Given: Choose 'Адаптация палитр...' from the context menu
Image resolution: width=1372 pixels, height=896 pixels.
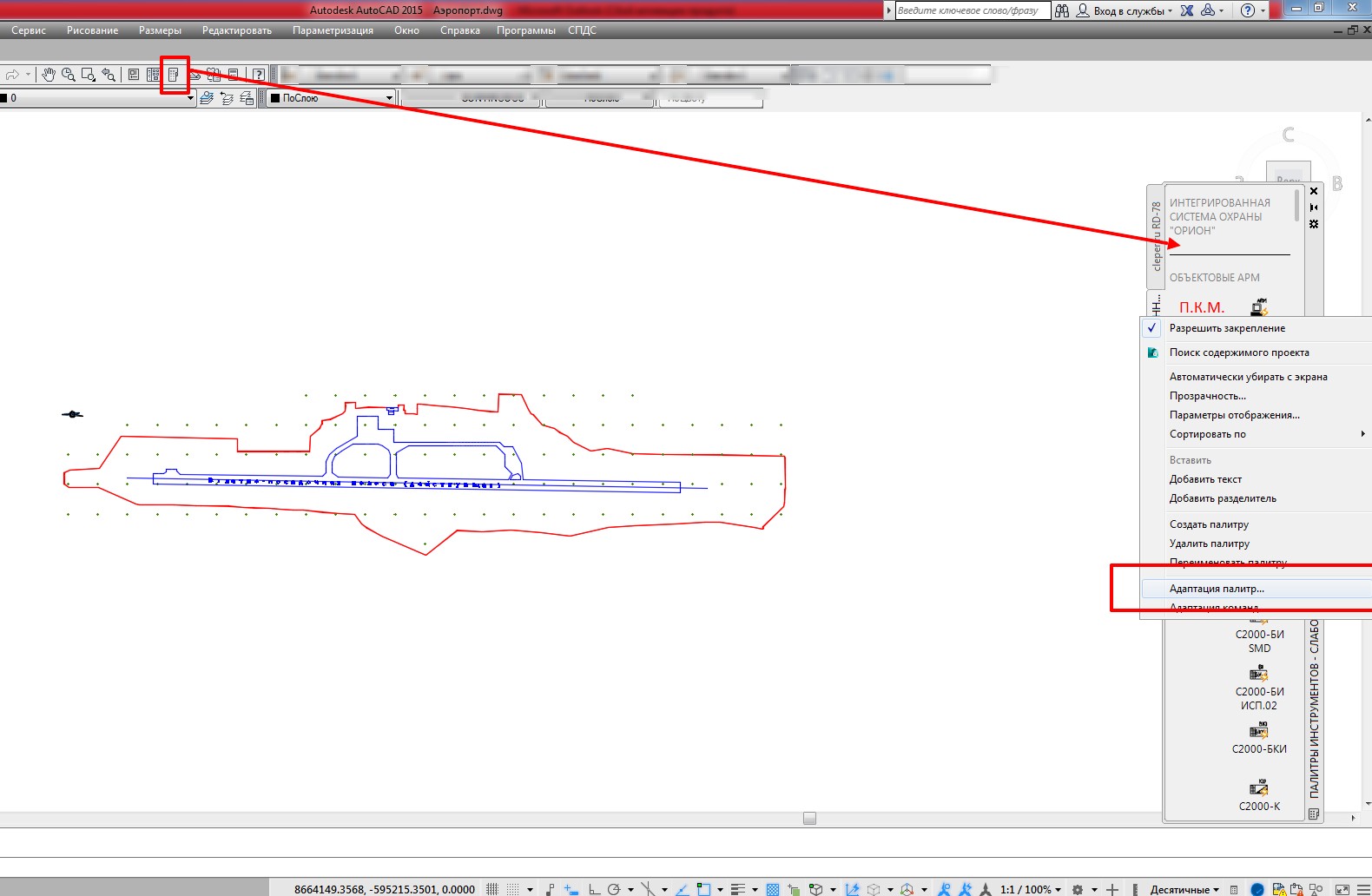Looking at the screenshot, I should [1216, 589].
